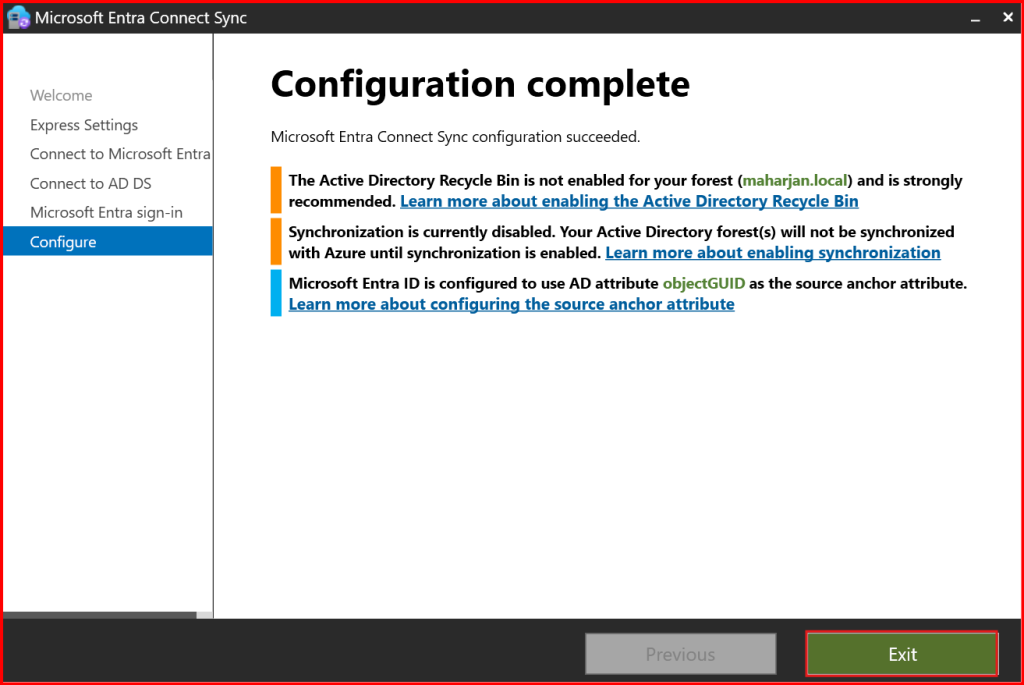Click orange warning bar beside synchronization disabled message

pyautogui.click(x=276, y=241)
